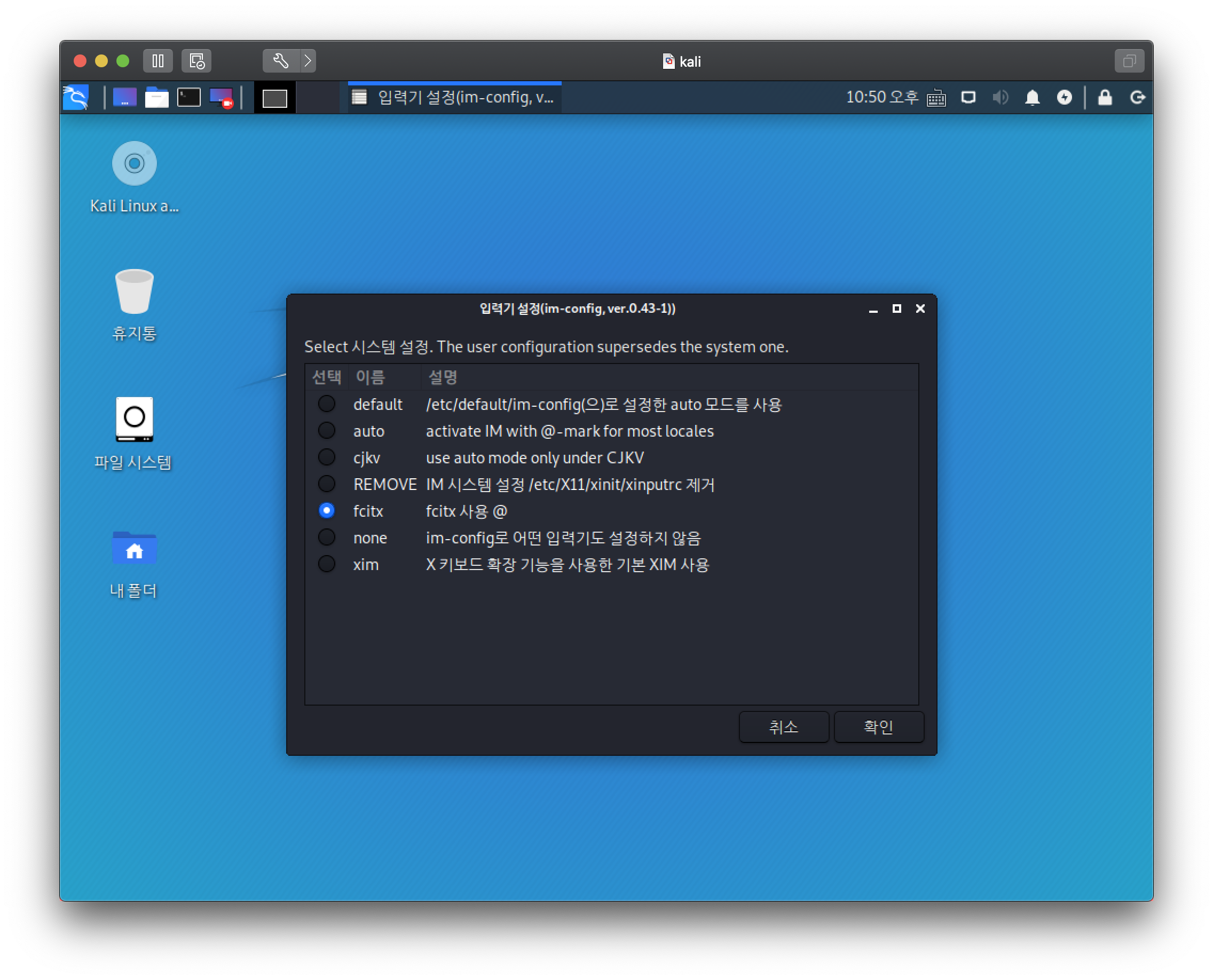Open the Kali dragon applications menu
This screenshot has width=1213, height=980.
pos(76,97)
